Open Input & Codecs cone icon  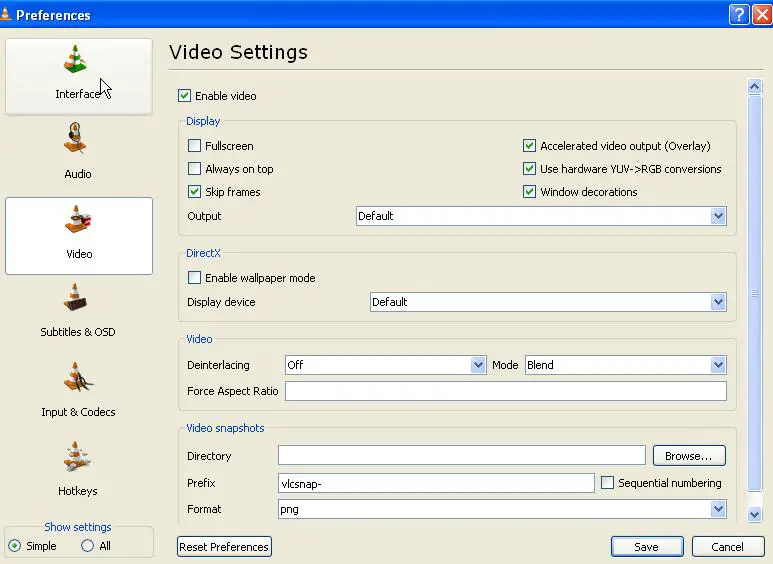(77, 377)
